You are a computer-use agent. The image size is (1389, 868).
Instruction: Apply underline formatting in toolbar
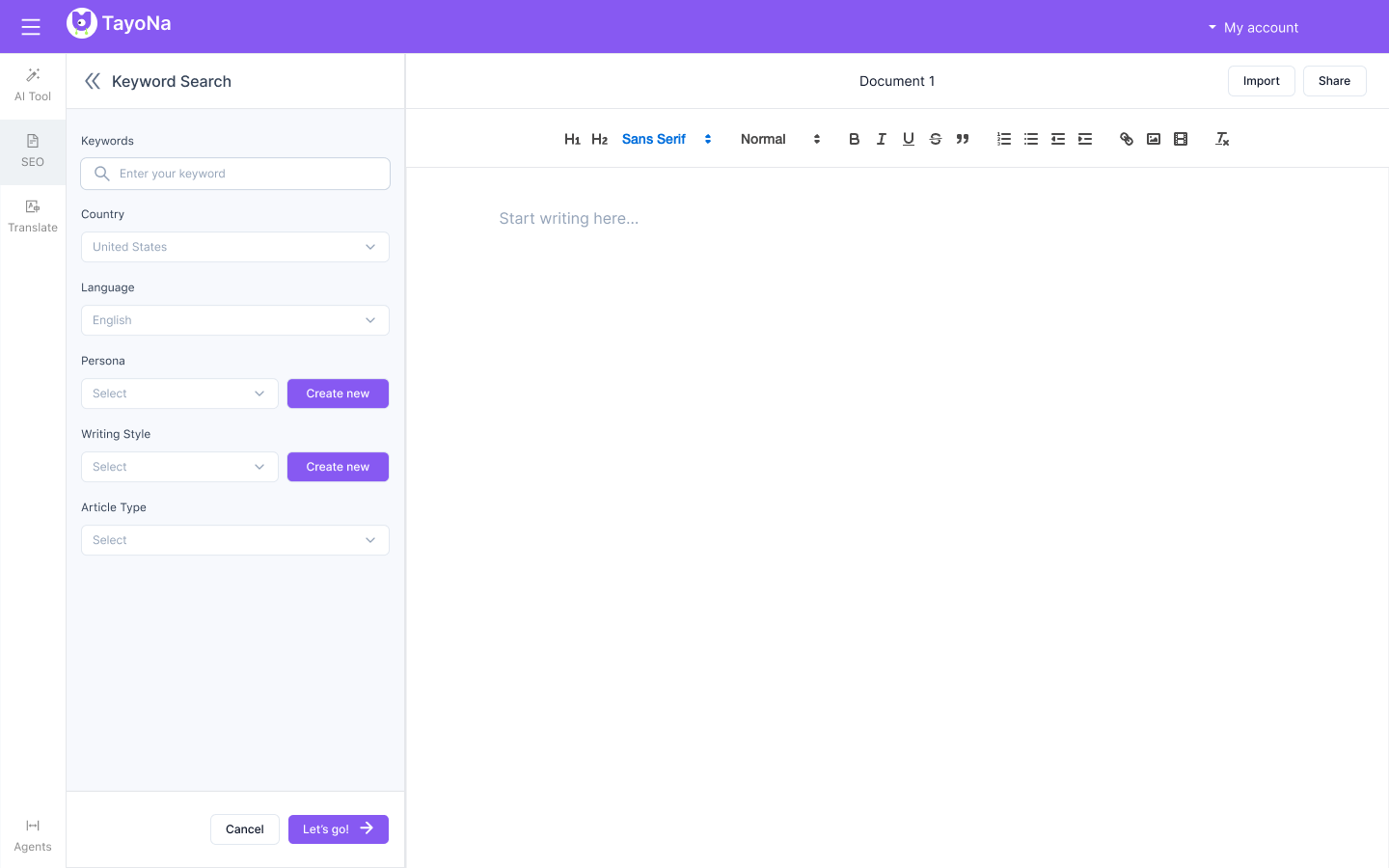coord(908,139)
